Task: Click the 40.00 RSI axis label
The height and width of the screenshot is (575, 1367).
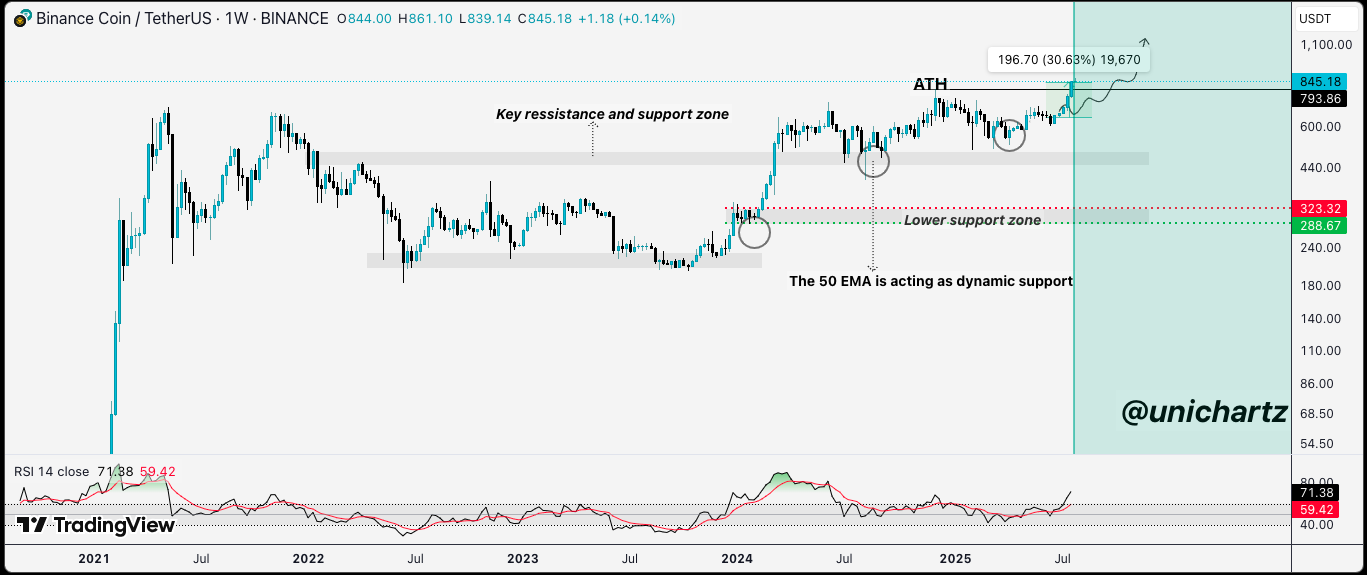Action: (x=1317, y=525)
